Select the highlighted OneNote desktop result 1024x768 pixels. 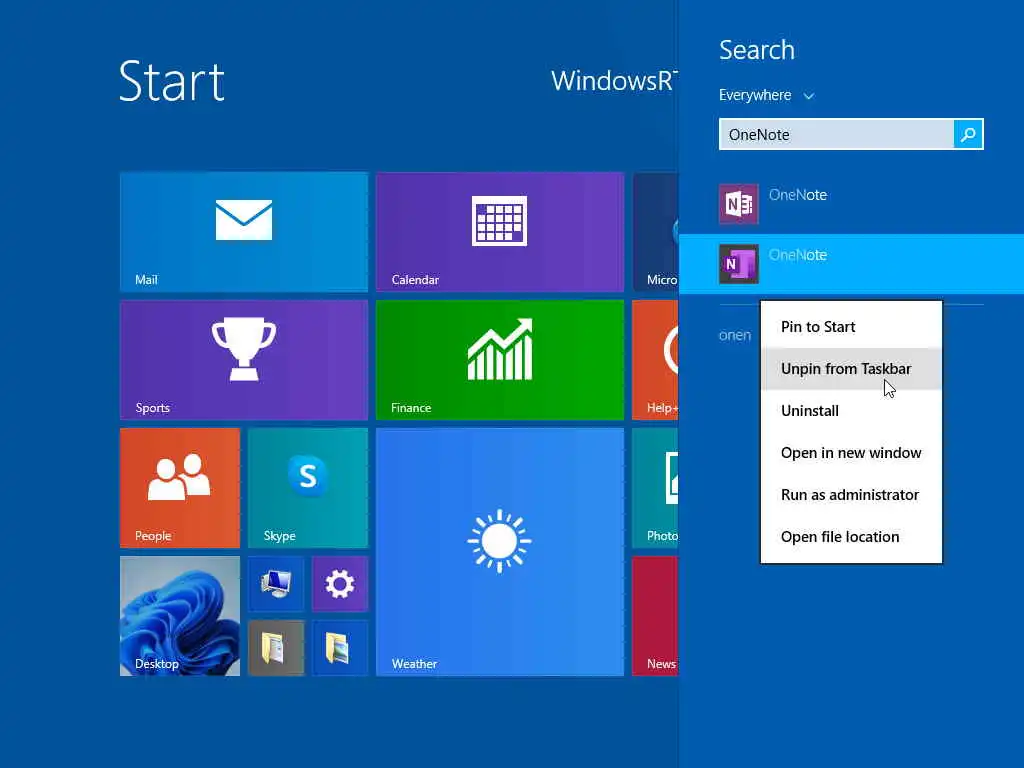[851, 264]
